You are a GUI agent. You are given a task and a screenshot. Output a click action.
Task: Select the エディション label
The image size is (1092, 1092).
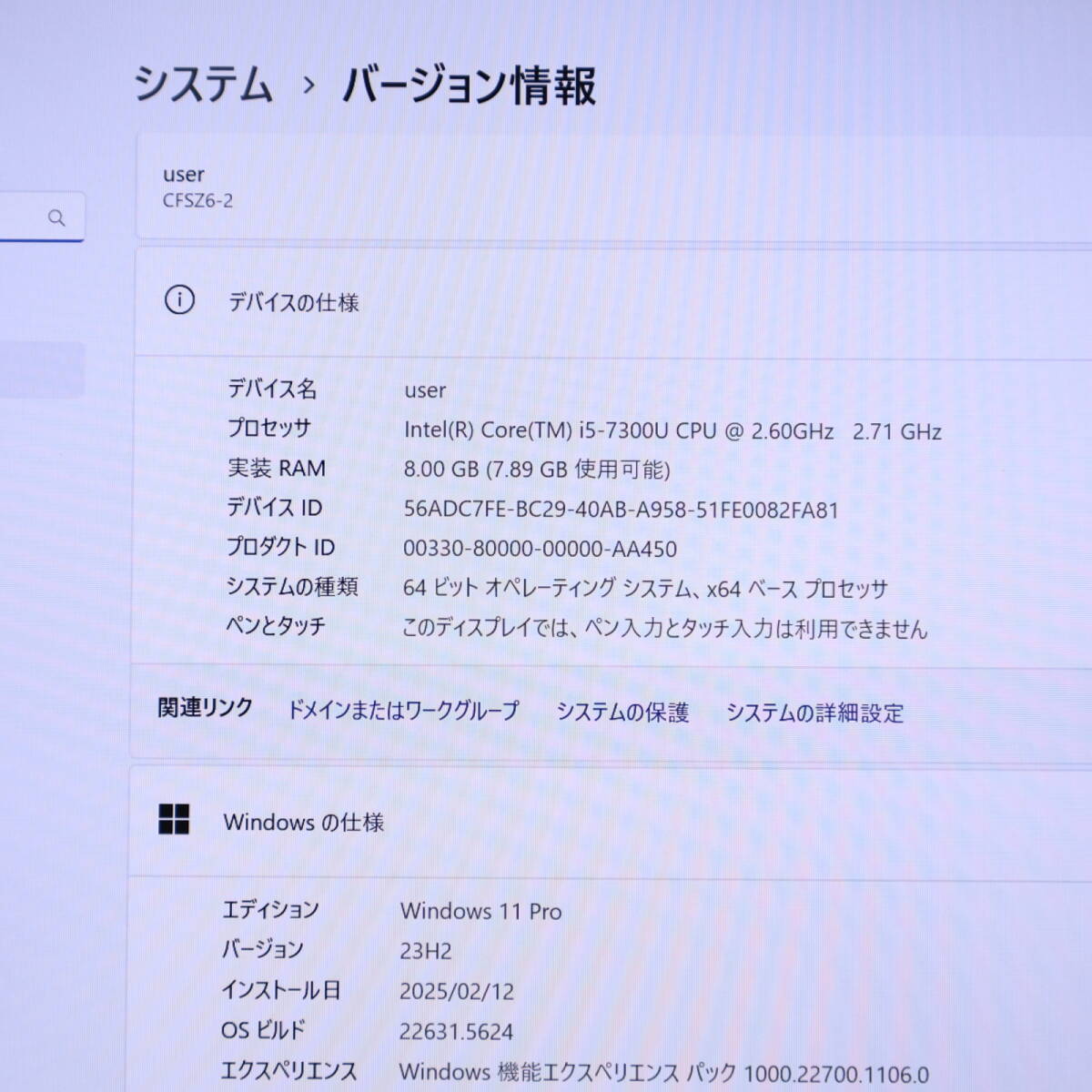(270, 909)
